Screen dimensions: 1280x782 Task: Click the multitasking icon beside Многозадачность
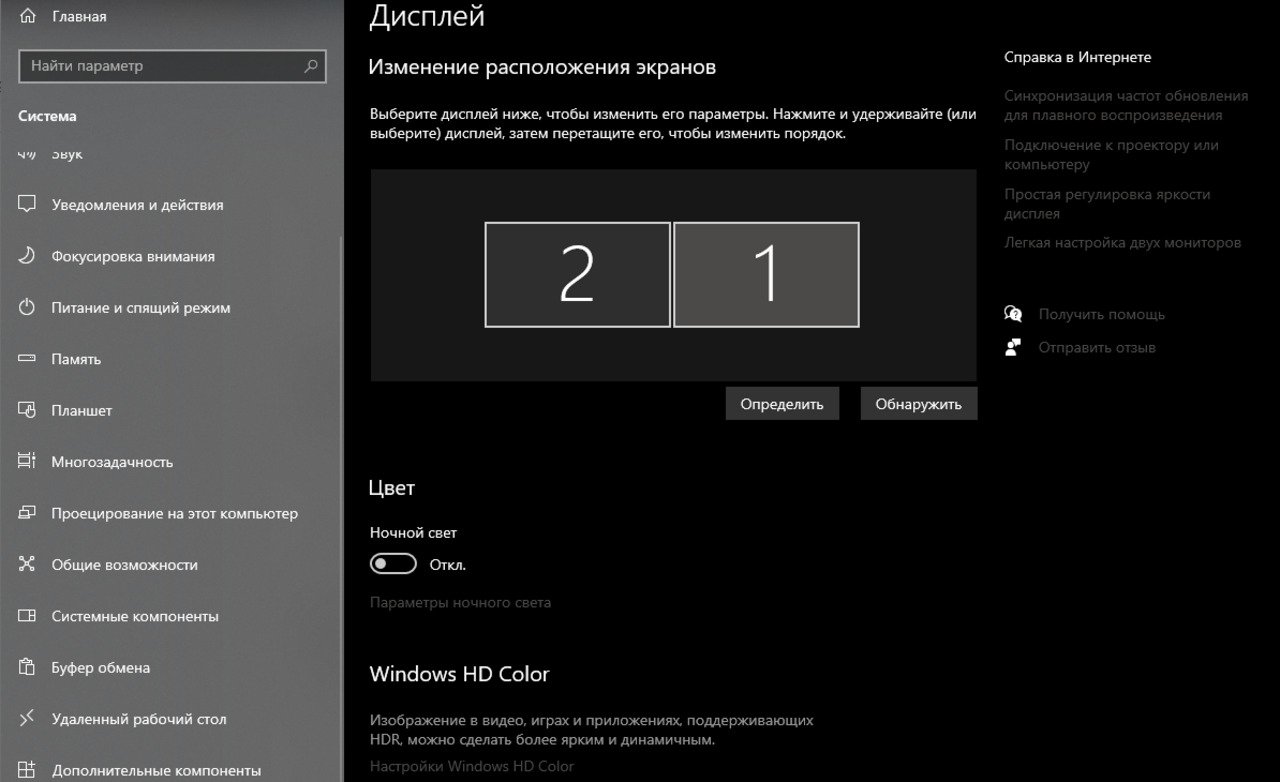[x=27, y=461]
